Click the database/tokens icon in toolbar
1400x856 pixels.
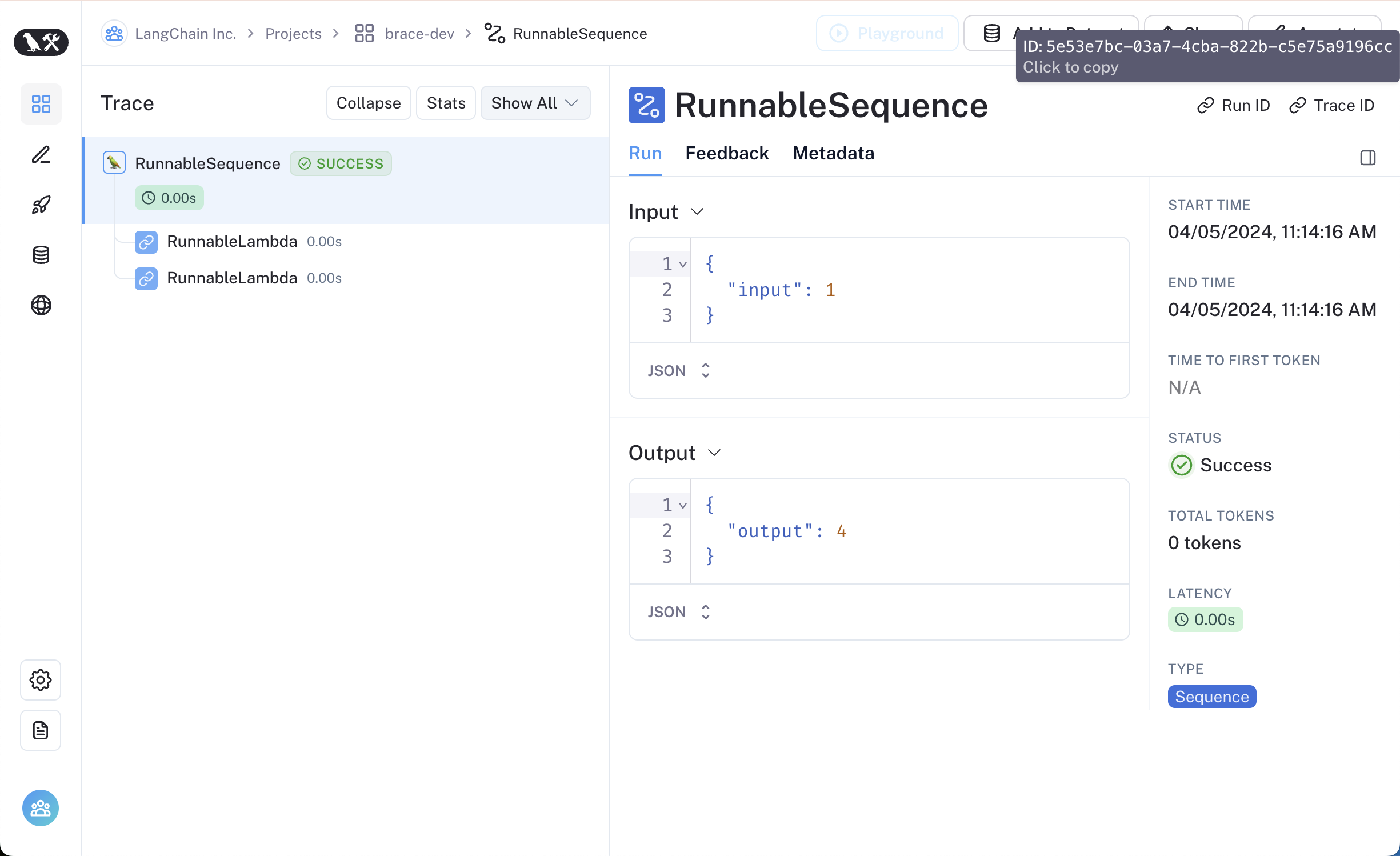(41, 255)
